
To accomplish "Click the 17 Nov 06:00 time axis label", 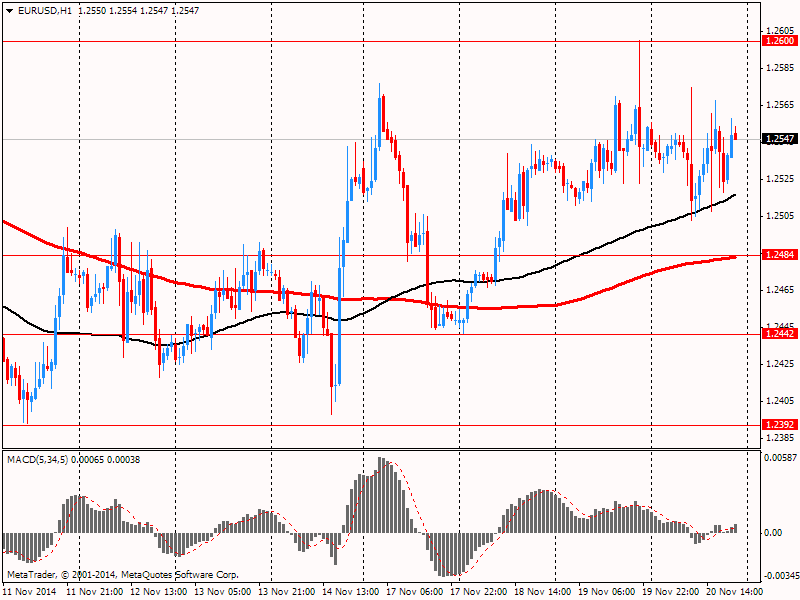I will (415, 592).
